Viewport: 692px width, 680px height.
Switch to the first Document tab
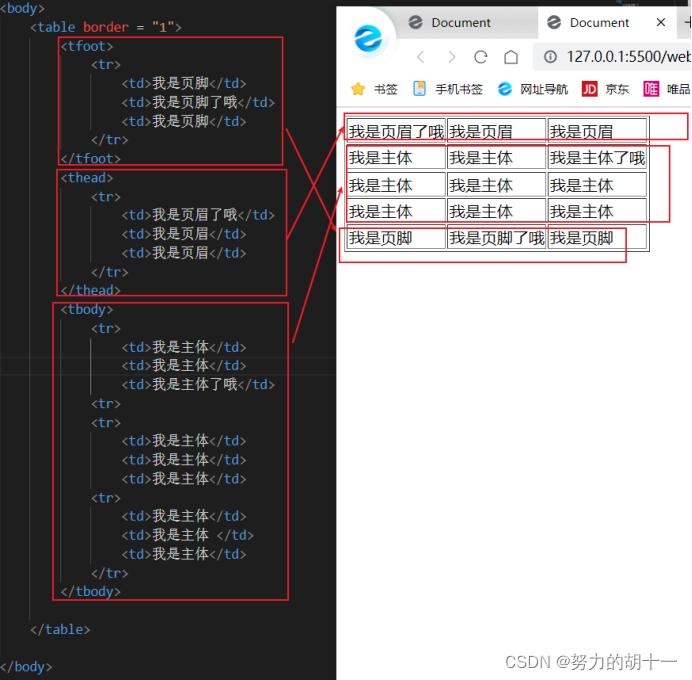(461, 23)
